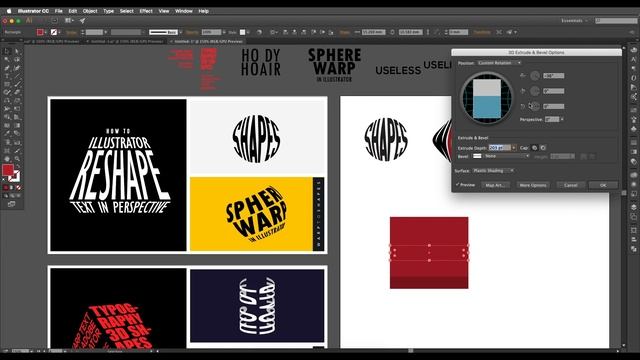Open the Type menu
The width and height of the screenshot is (640, 360).
point(109,11)
